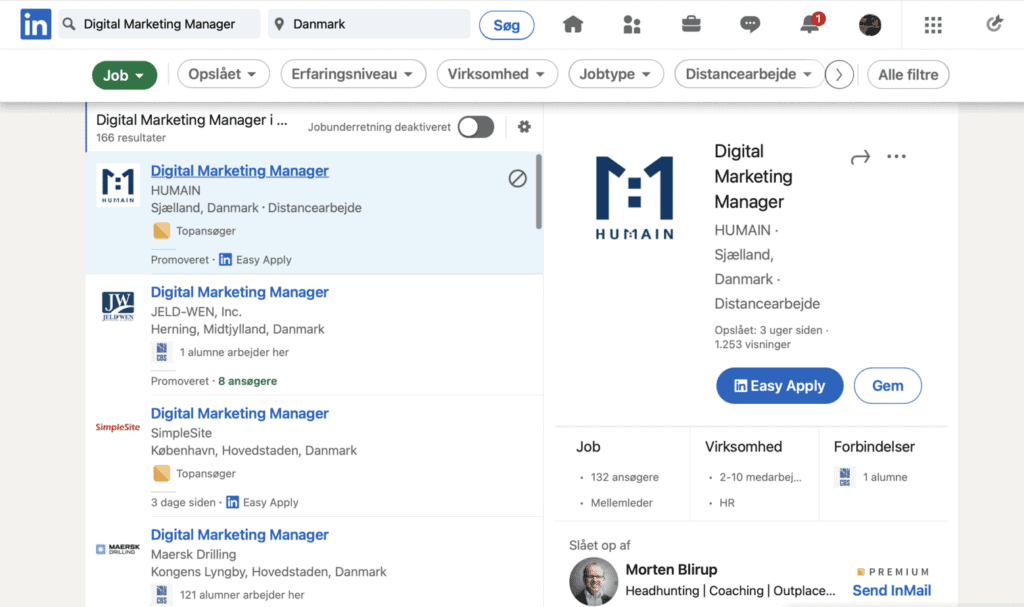Click the location pin icon

(x=280, y=24)
